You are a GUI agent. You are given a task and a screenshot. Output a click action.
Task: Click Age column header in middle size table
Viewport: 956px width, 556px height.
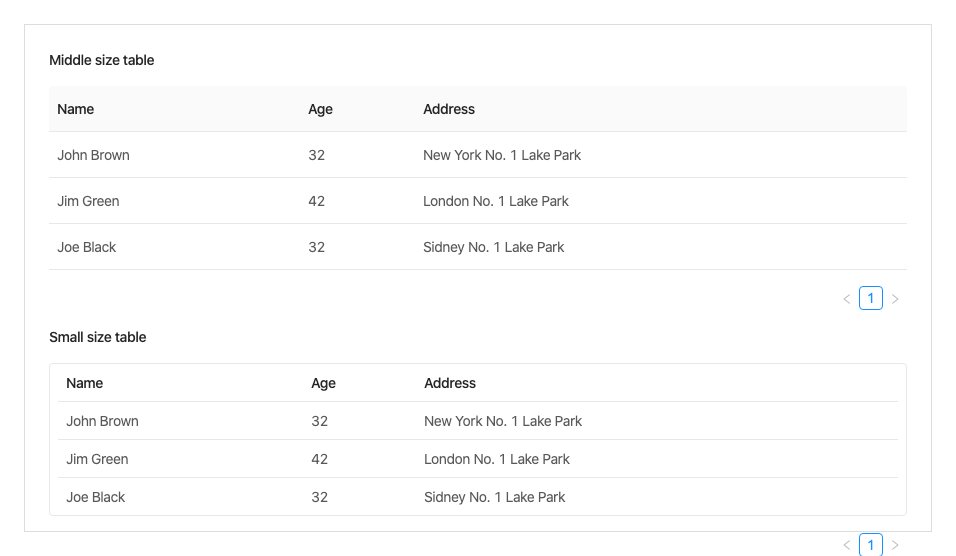click(320, 109)
